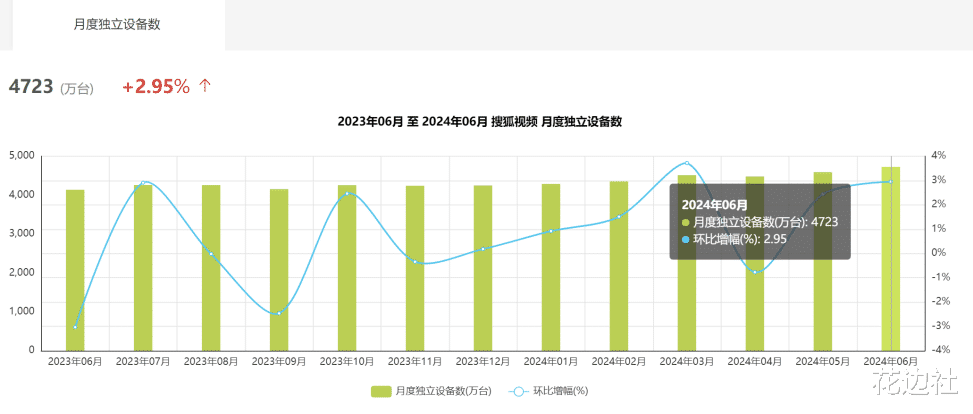Screen dimensions: 973x414
Task: Select the 2024年05月 bar
Action: click(823, 261)
